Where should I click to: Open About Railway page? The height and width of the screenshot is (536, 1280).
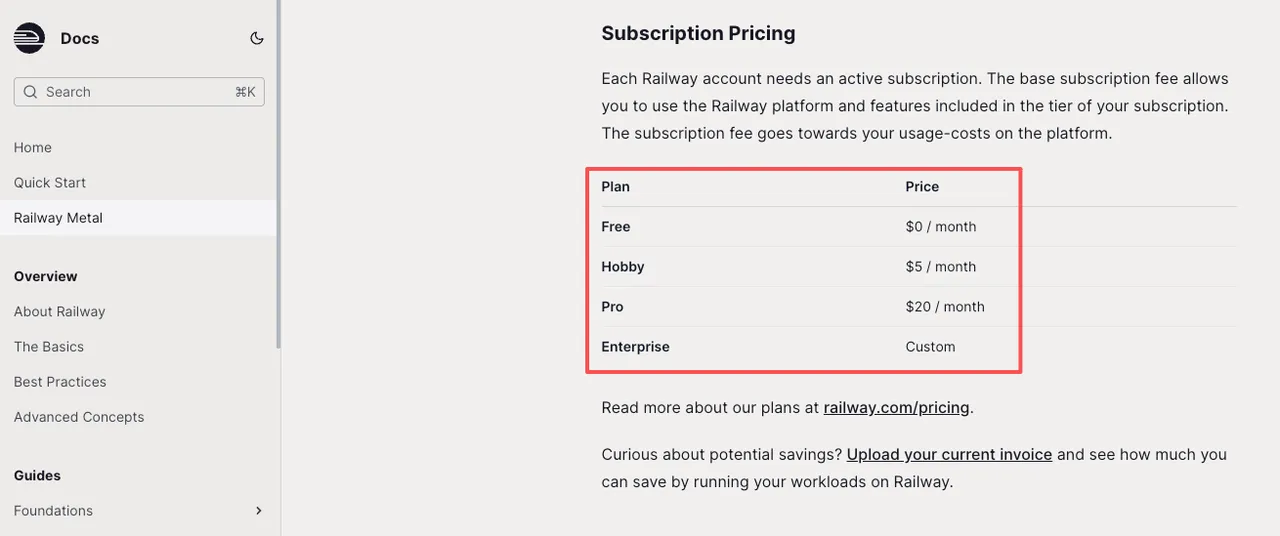59,311
